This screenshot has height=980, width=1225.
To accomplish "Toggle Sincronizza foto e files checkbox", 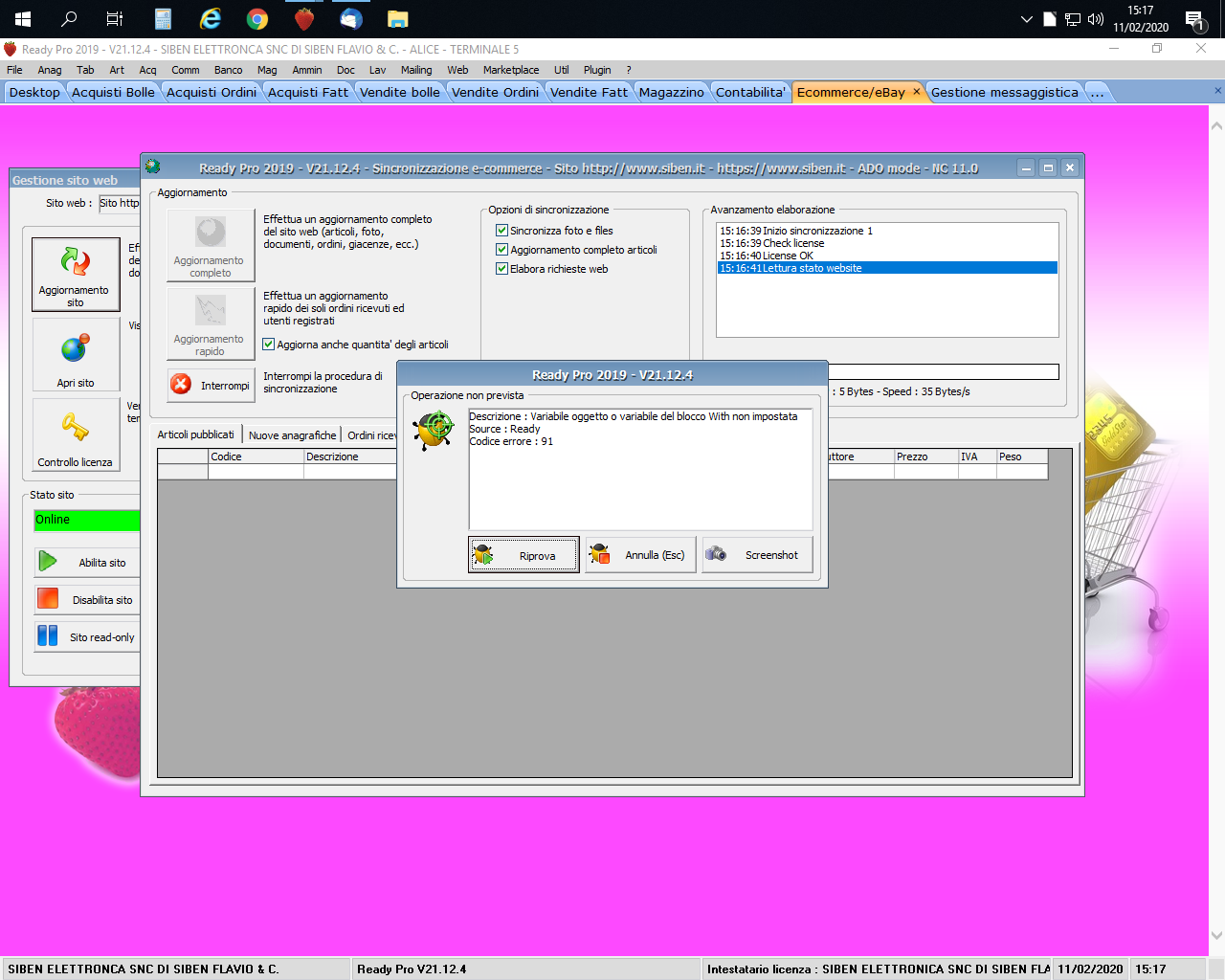I will point(501,231).
